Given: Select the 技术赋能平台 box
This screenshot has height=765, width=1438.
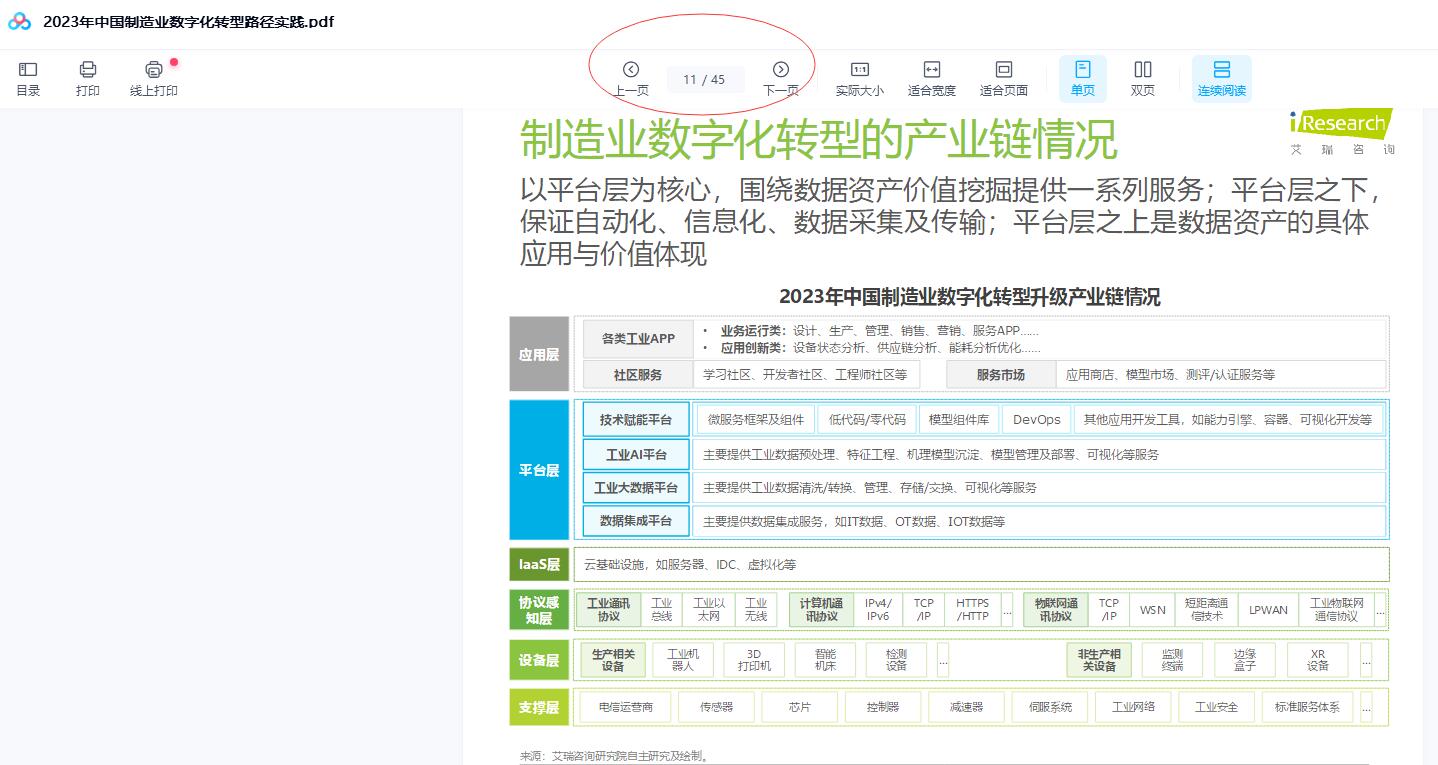Looking at the screenshot, I should coord(636,420).
